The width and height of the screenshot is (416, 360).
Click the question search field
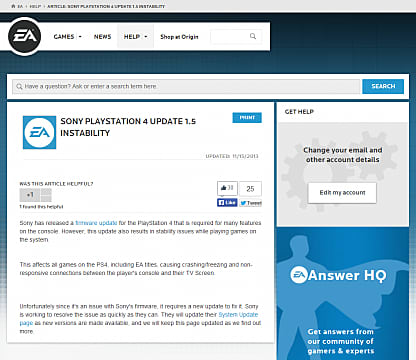[186, 86]
